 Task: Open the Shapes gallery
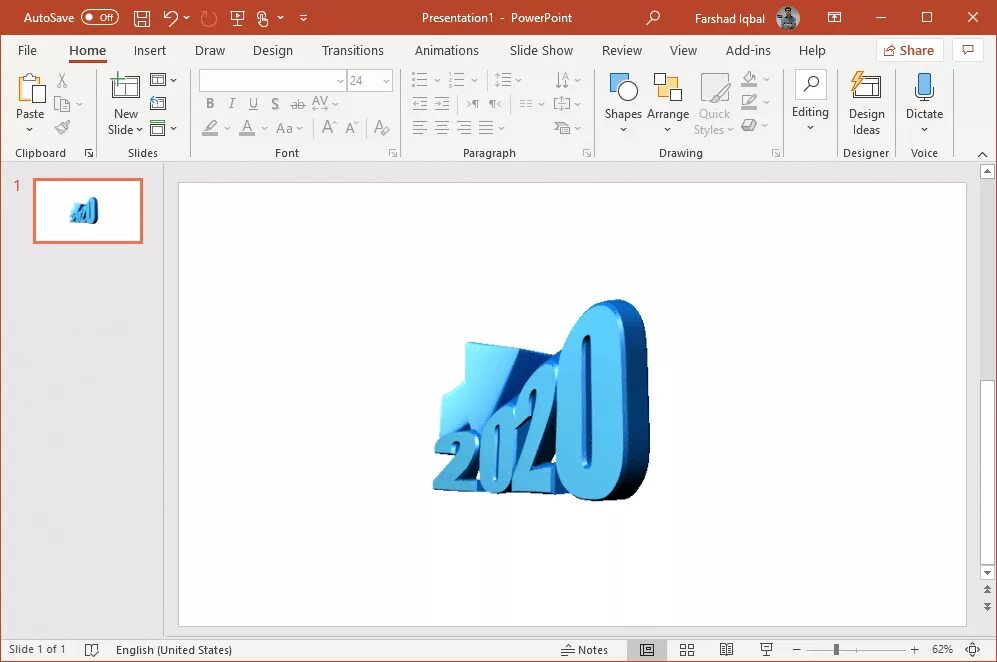click(x=622, y=103)
